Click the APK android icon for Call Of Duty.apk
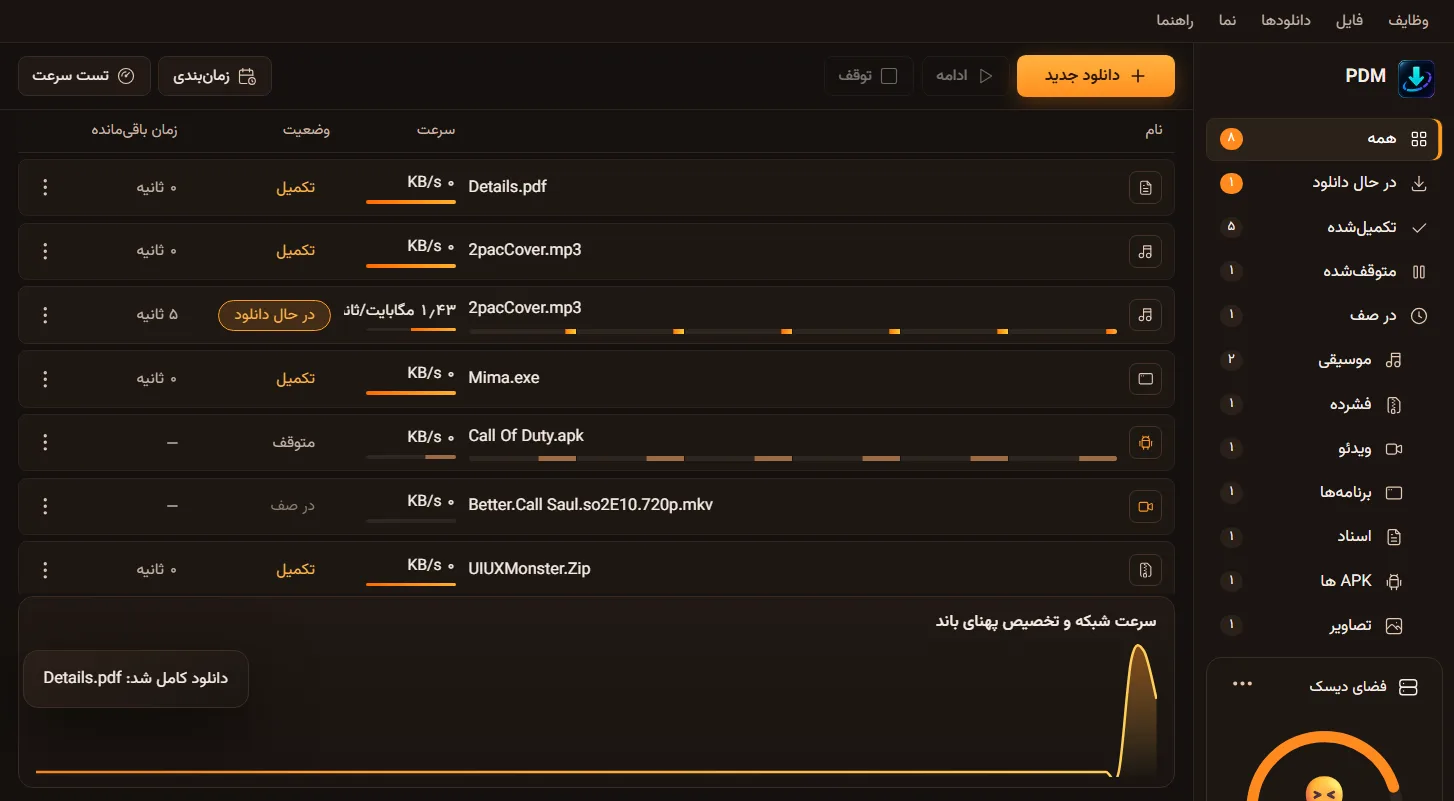Viewport: 1454px width, 801px height. [1146, 442]
